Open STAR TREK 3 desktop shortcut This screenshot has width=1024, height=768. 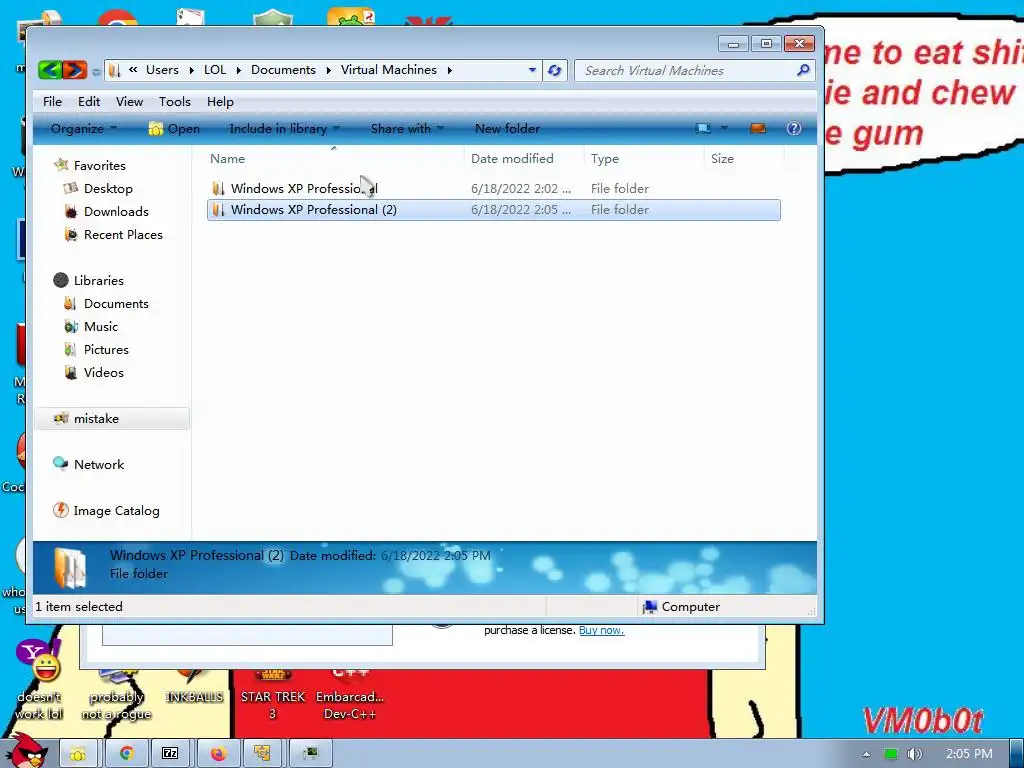point(273,697)
